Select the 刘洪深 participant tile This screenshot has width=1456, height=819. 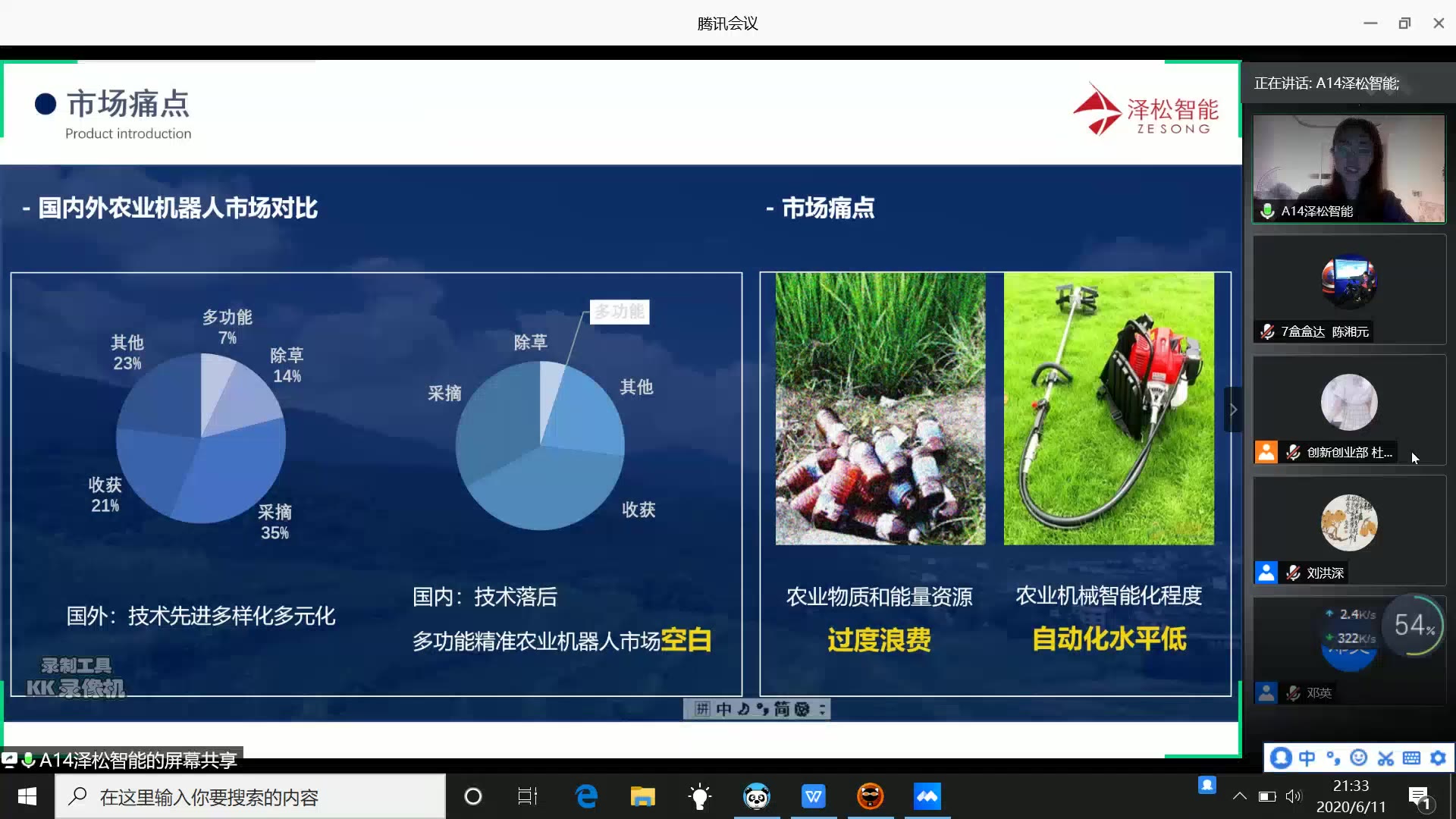pyautogui.click(x=1348, y=530)
